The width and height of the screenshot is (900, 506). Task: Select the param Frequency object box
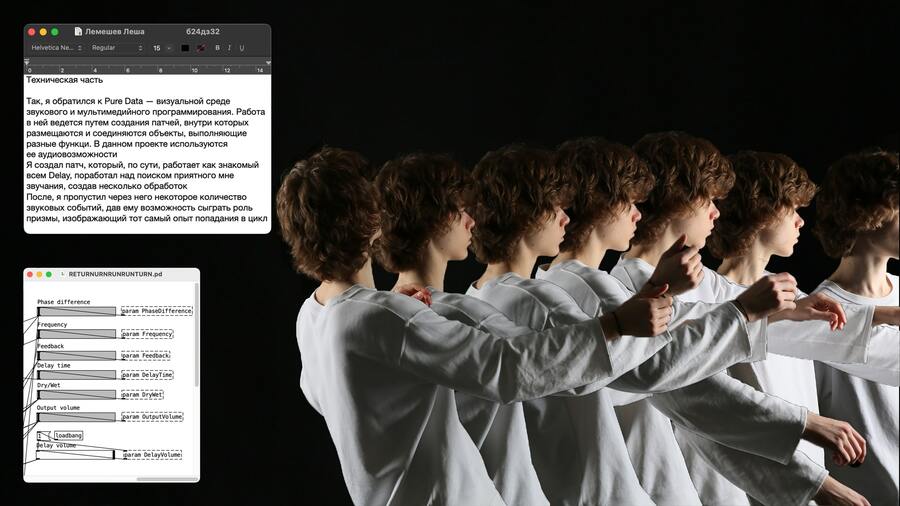(x=147, y=334)
